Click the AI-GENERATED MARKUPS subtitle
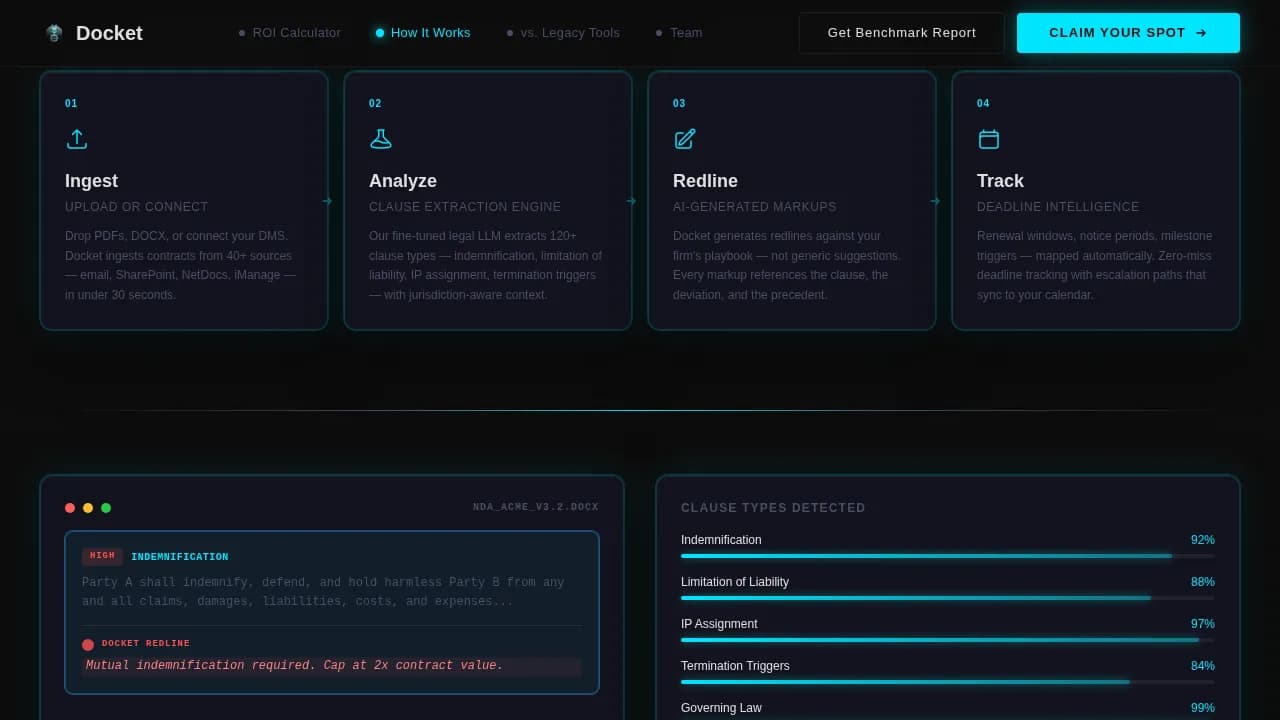1280x720 pixels. [x=755, y=207]
